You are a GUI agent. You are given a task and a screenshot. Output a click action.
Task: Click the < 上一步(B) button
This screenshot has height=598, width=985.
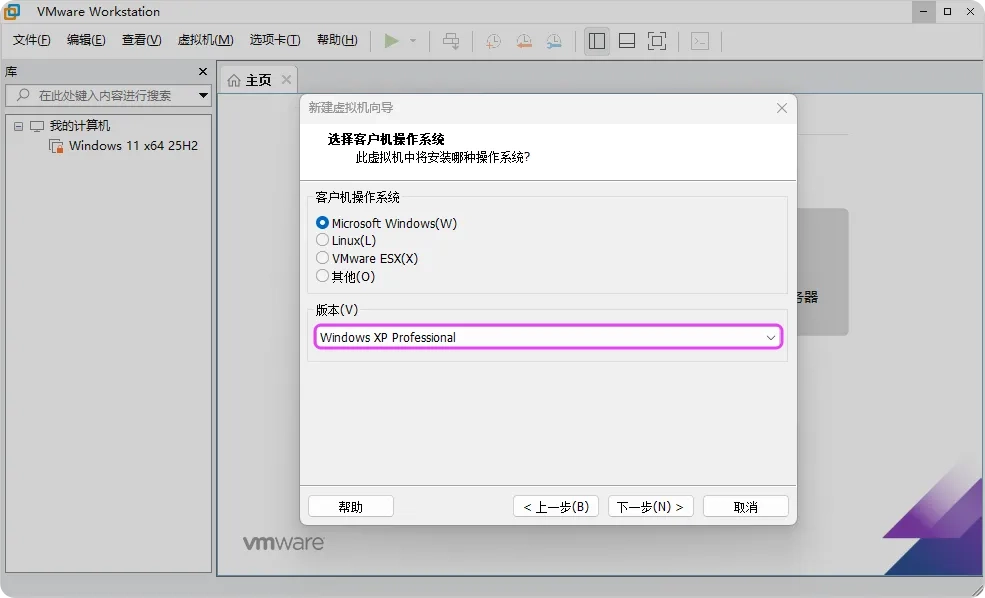[556, 506]
